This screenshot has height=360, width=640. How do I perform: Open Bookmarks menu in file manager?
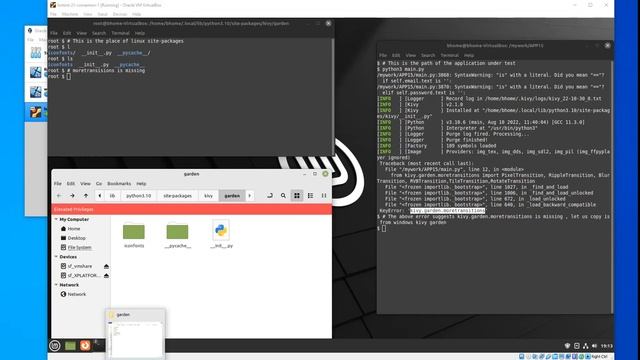click(119, 184)
